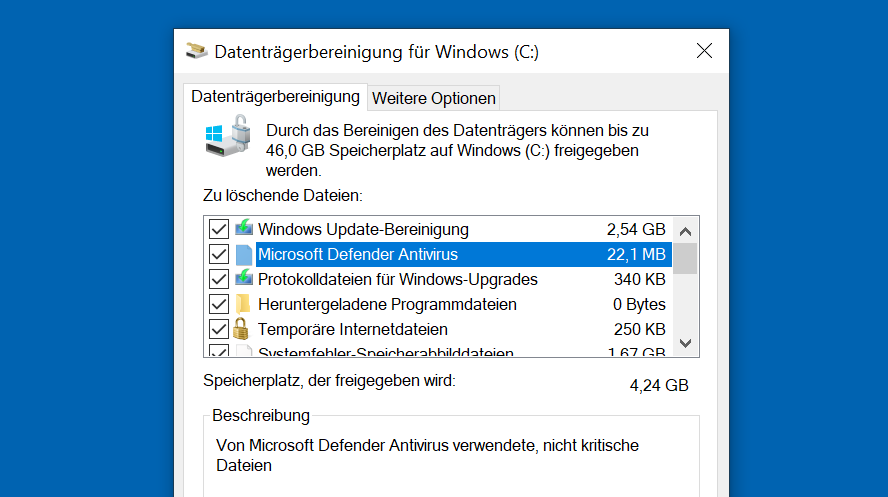Click the padlock icon for Temporäre Internetdateien
Viewport: 888px width, 497px height.
(241, 329)
